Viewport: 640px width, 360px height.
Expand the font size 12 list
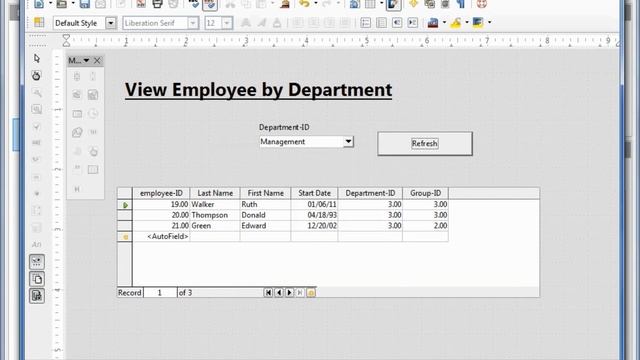pyautogui.click(x=227, y=23)
